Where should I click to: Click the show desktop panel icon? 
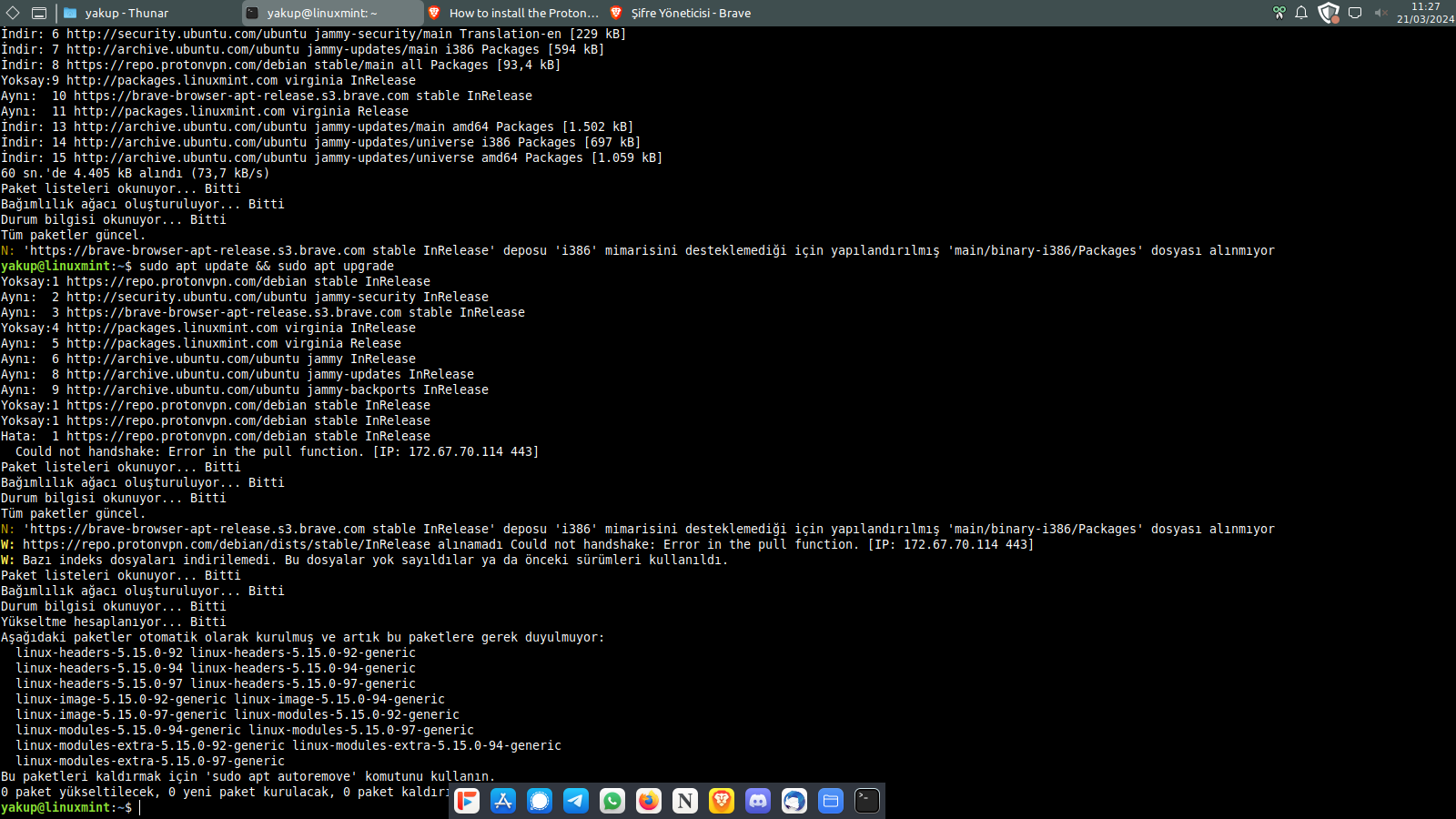[x=39, y=13]
